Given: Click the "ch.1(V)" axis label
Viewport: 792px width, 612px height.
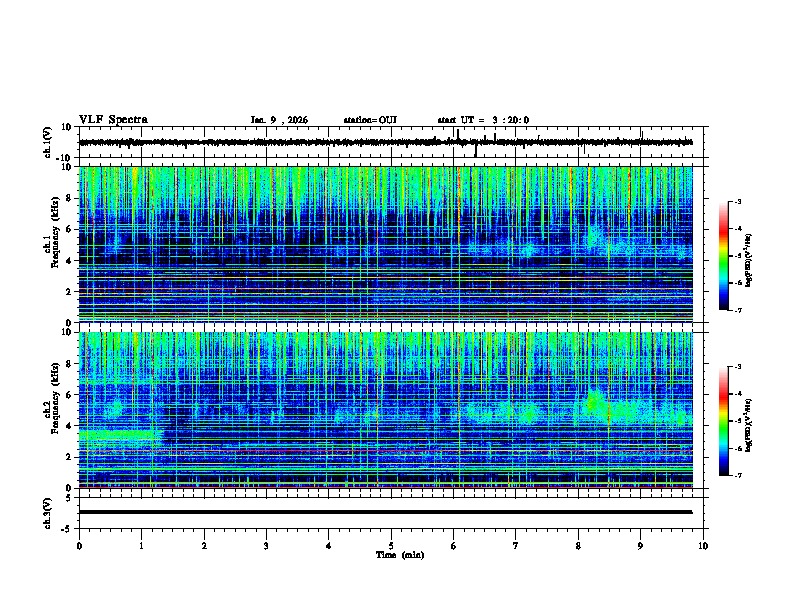Looking at the screenshot, I should [48, 142].
